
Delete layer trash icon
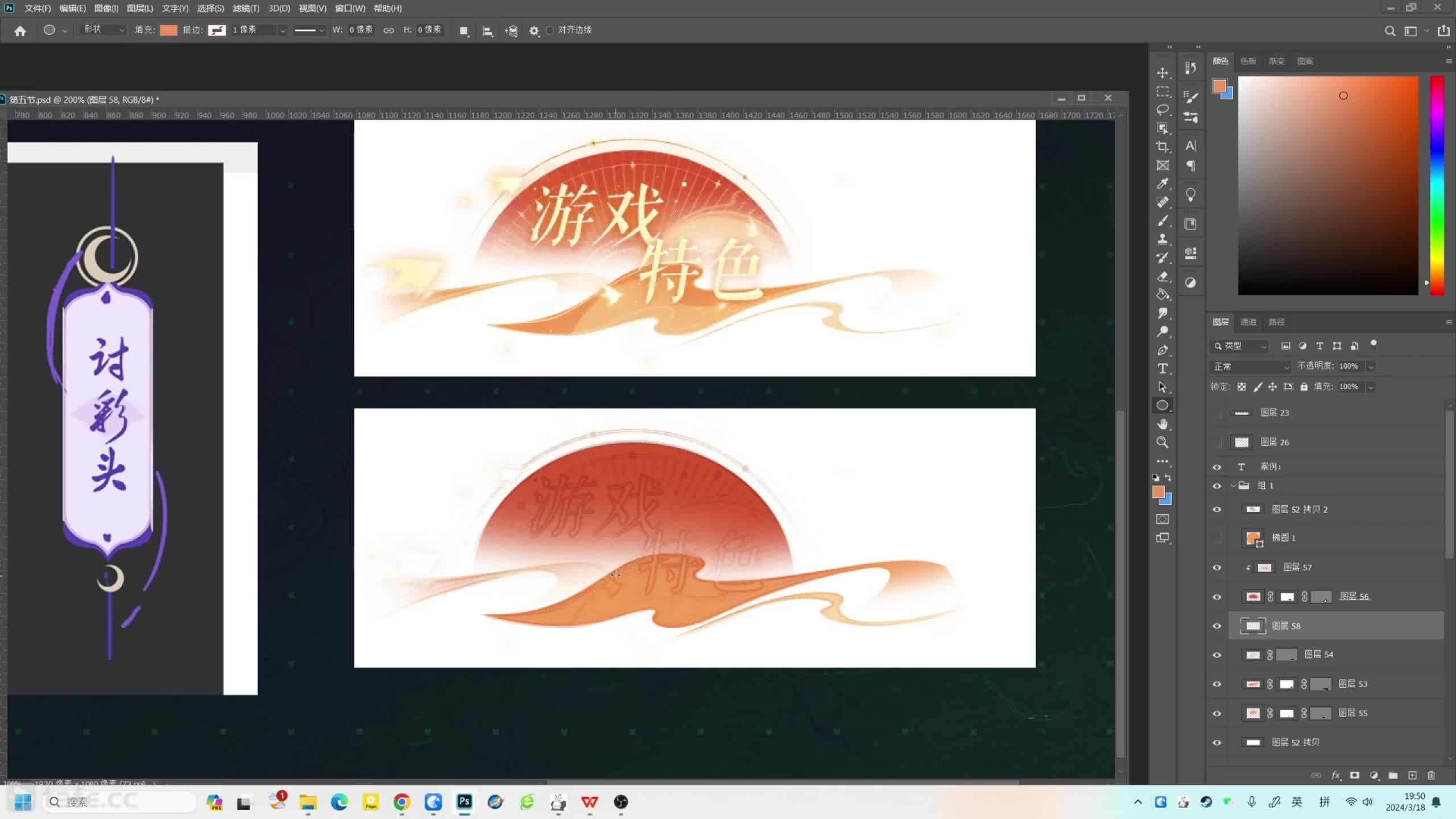1432,775
